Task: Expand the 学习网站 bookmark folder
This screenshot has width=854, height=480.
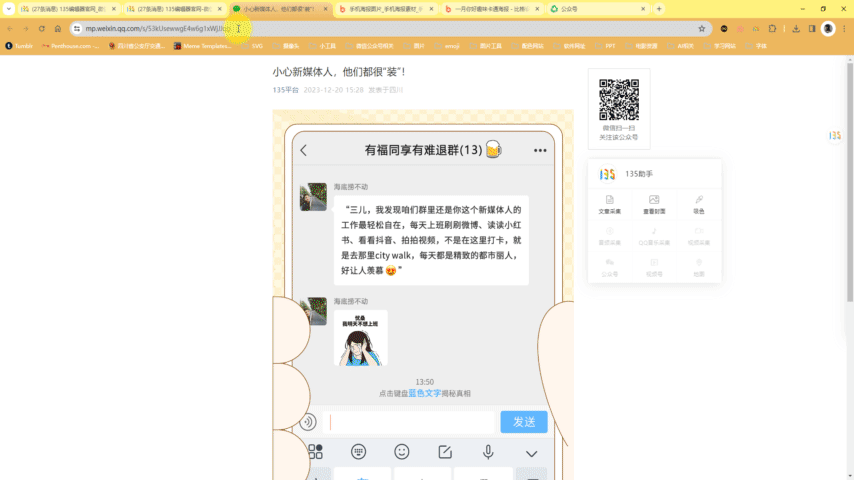Action: pyautogui.click(x=720, y=46)
